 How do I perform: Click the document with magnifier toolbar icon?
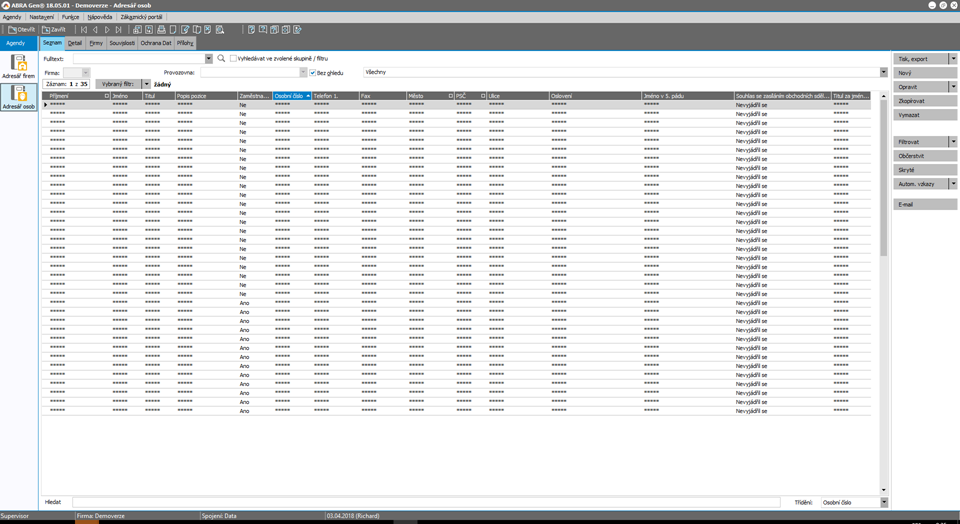coord(220,29)
